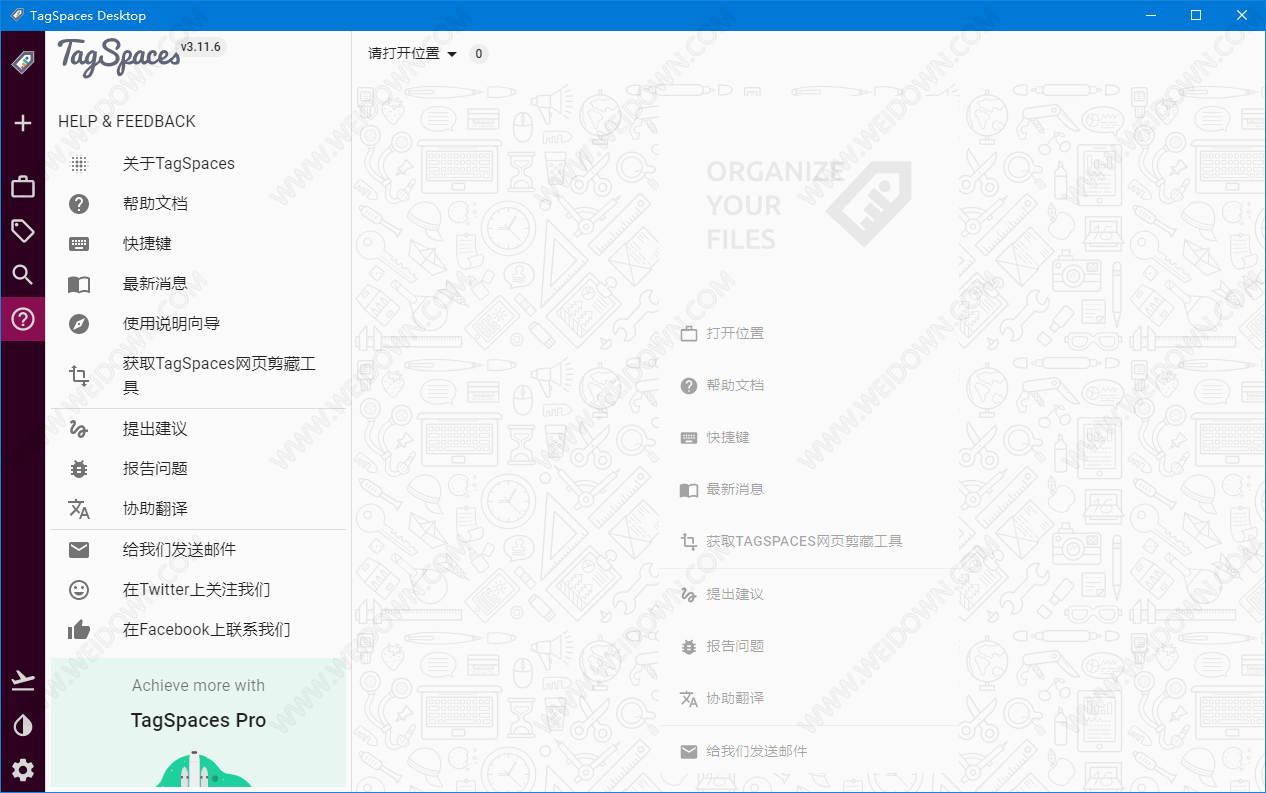Open the tag library icon
1266x793 pixels.
point(22,231)
